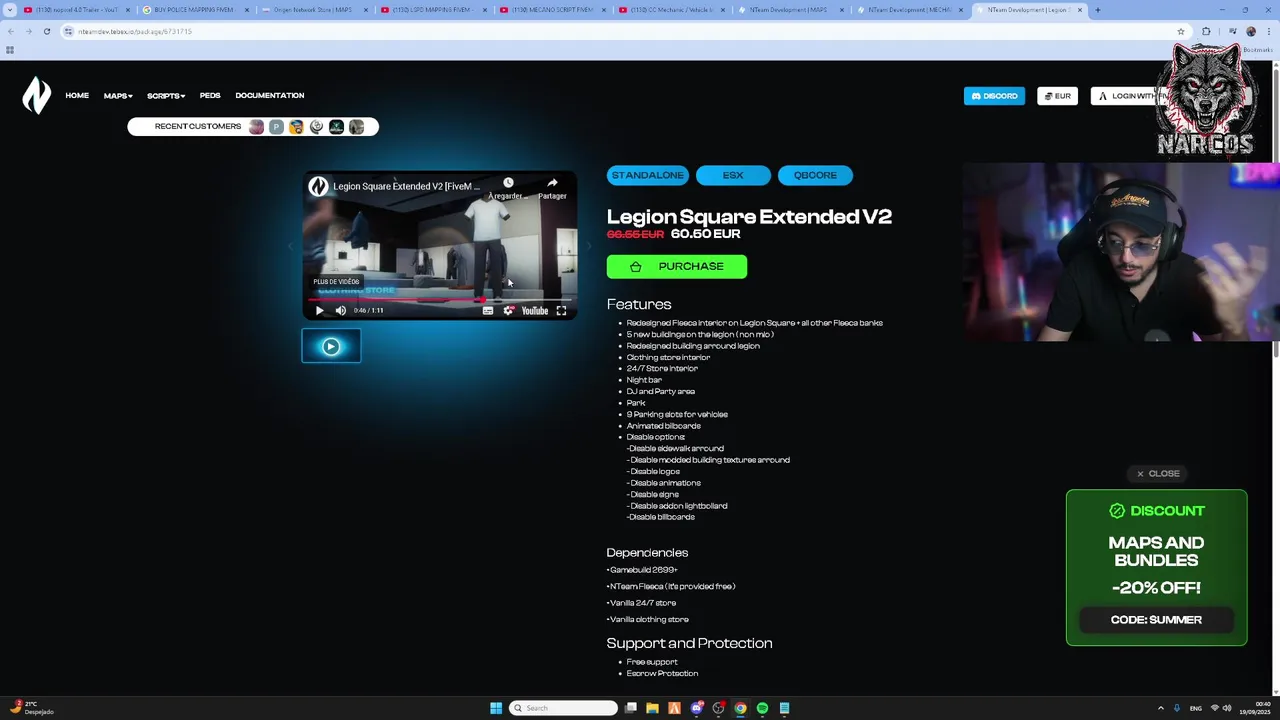
Task: Click the green PURCHASE button
Action: pyautogui.click(x=677, y=267)
